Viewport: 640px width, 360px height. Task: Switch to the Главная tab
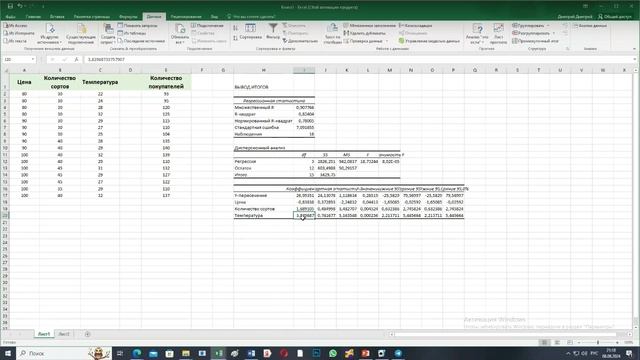(33, 17)
